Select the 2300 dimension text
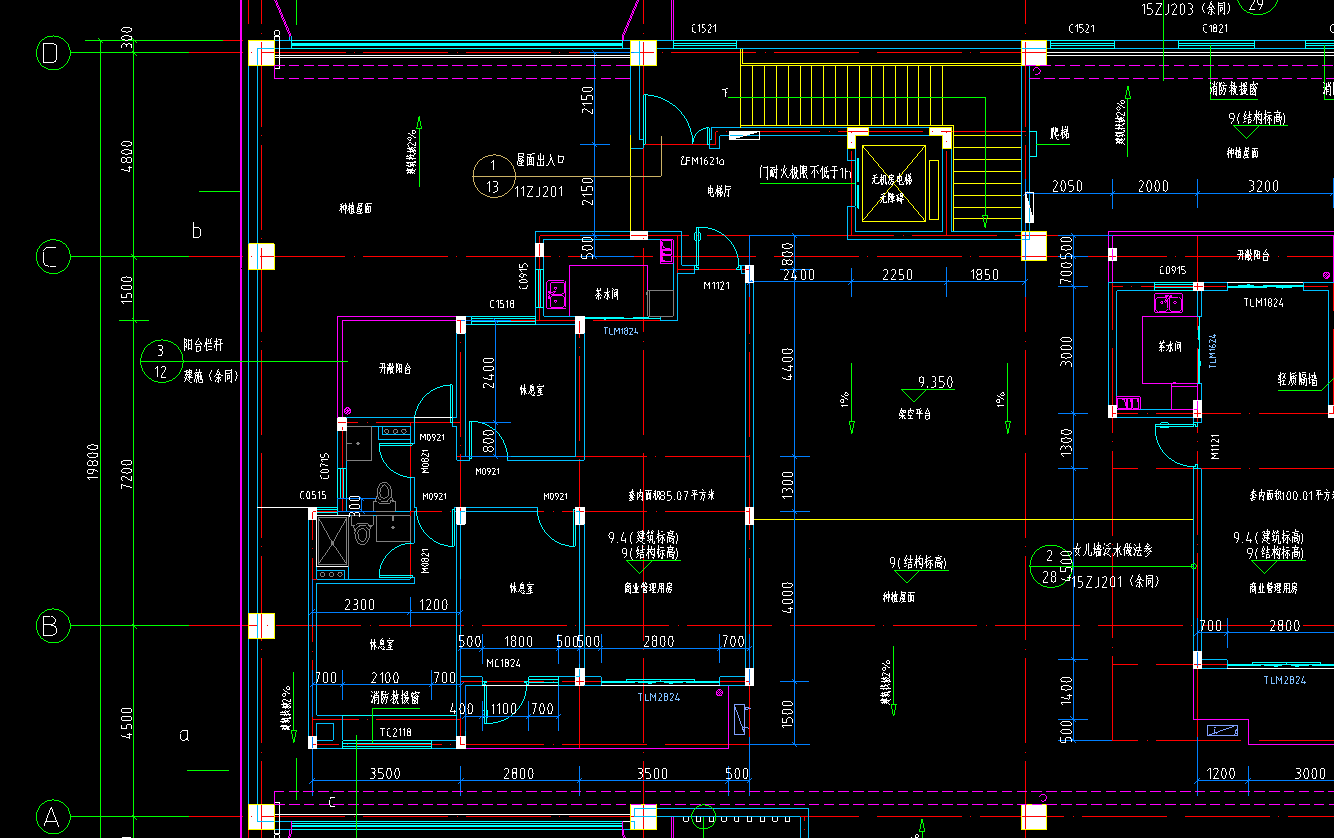This screenshot has height=838, width=1334. pyautogui.click(x=360, y=605)
